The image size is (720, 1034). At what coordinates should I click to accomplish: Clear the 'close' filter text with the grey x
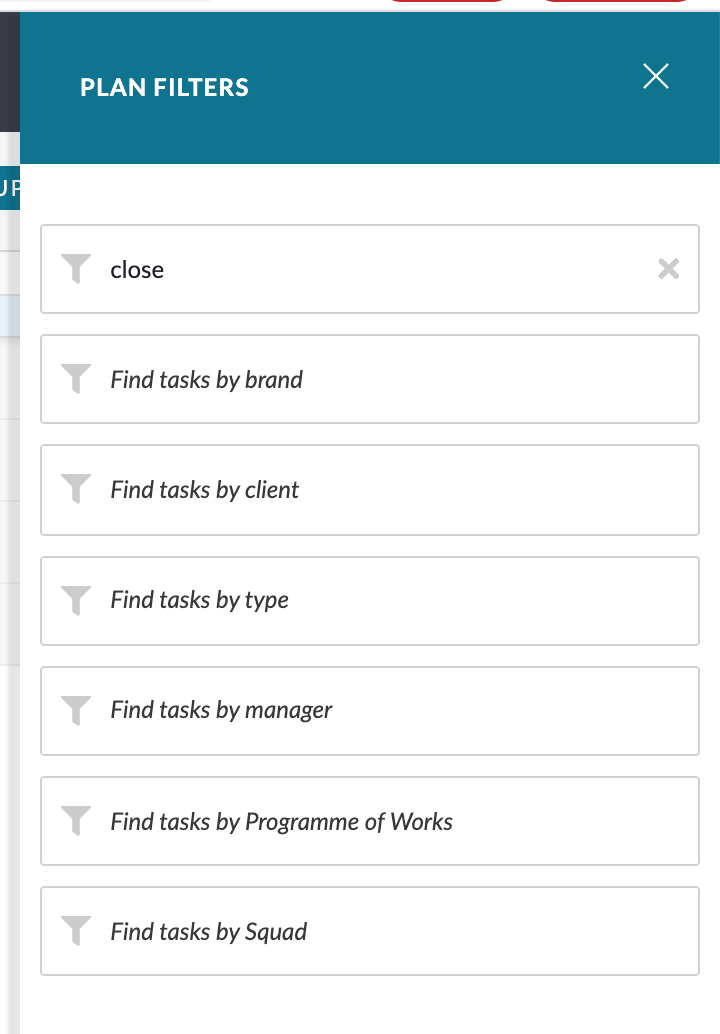(x=669, y=268)
